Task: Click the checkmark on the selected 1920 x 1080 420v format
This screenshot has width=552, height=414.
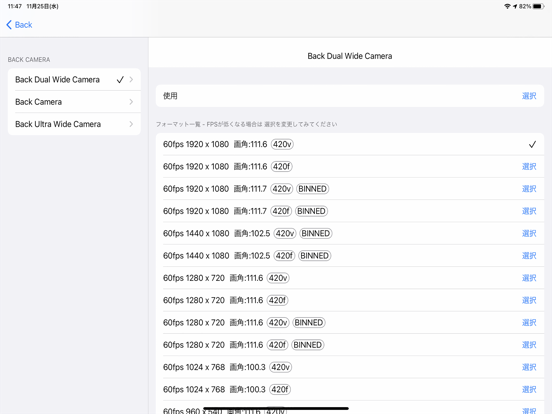Action: pyautogui.click(x=532, y=144)
